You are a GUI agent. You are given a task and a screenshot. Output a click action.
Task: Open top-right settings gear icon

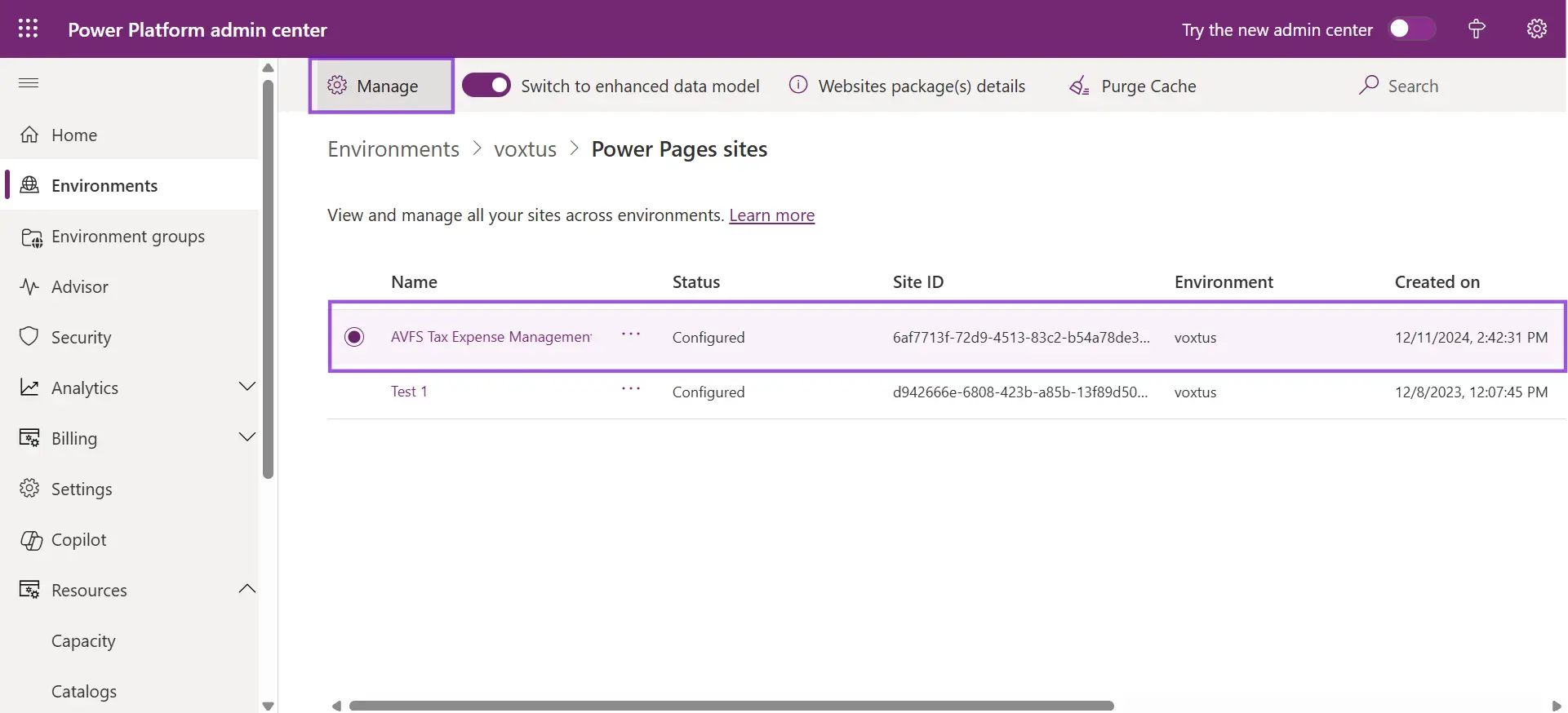click(1537, 29)
